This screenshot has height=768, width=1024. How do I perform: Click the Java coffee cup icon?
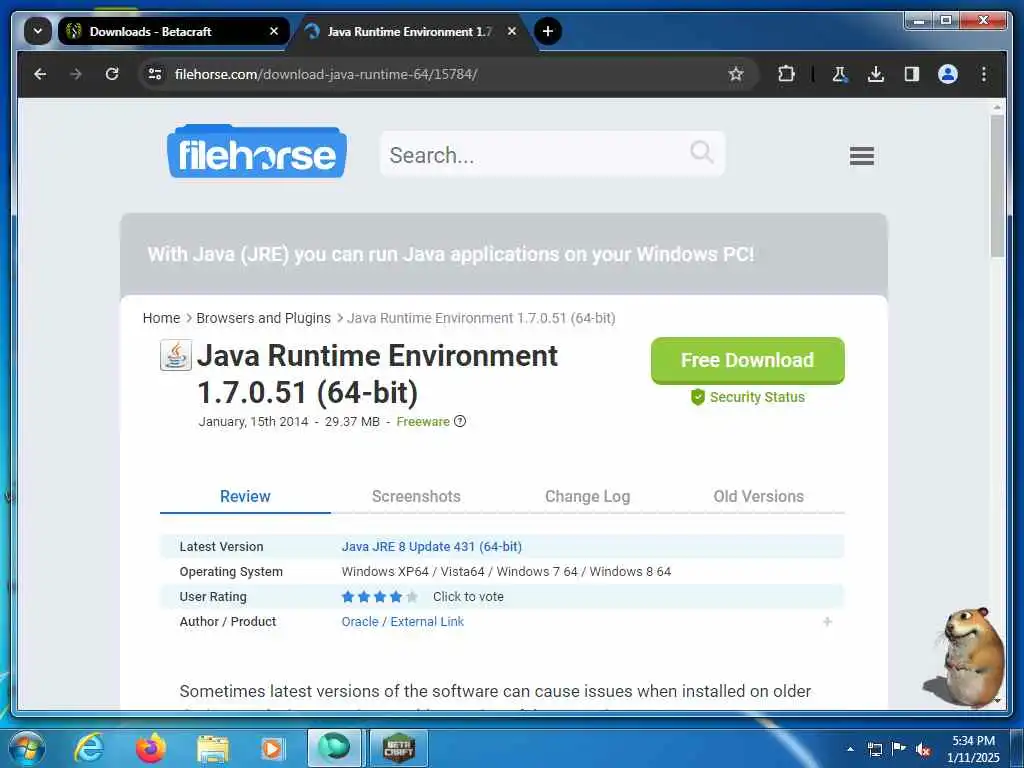[x=176, y=355]
